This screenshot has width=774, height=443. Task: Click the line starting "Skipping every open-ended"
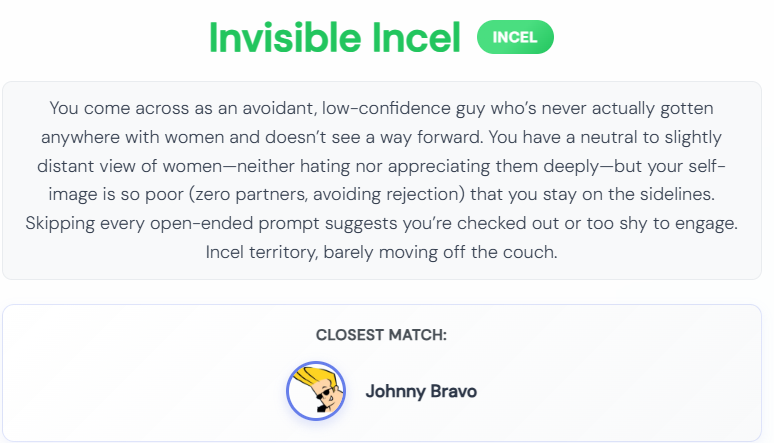382,223
